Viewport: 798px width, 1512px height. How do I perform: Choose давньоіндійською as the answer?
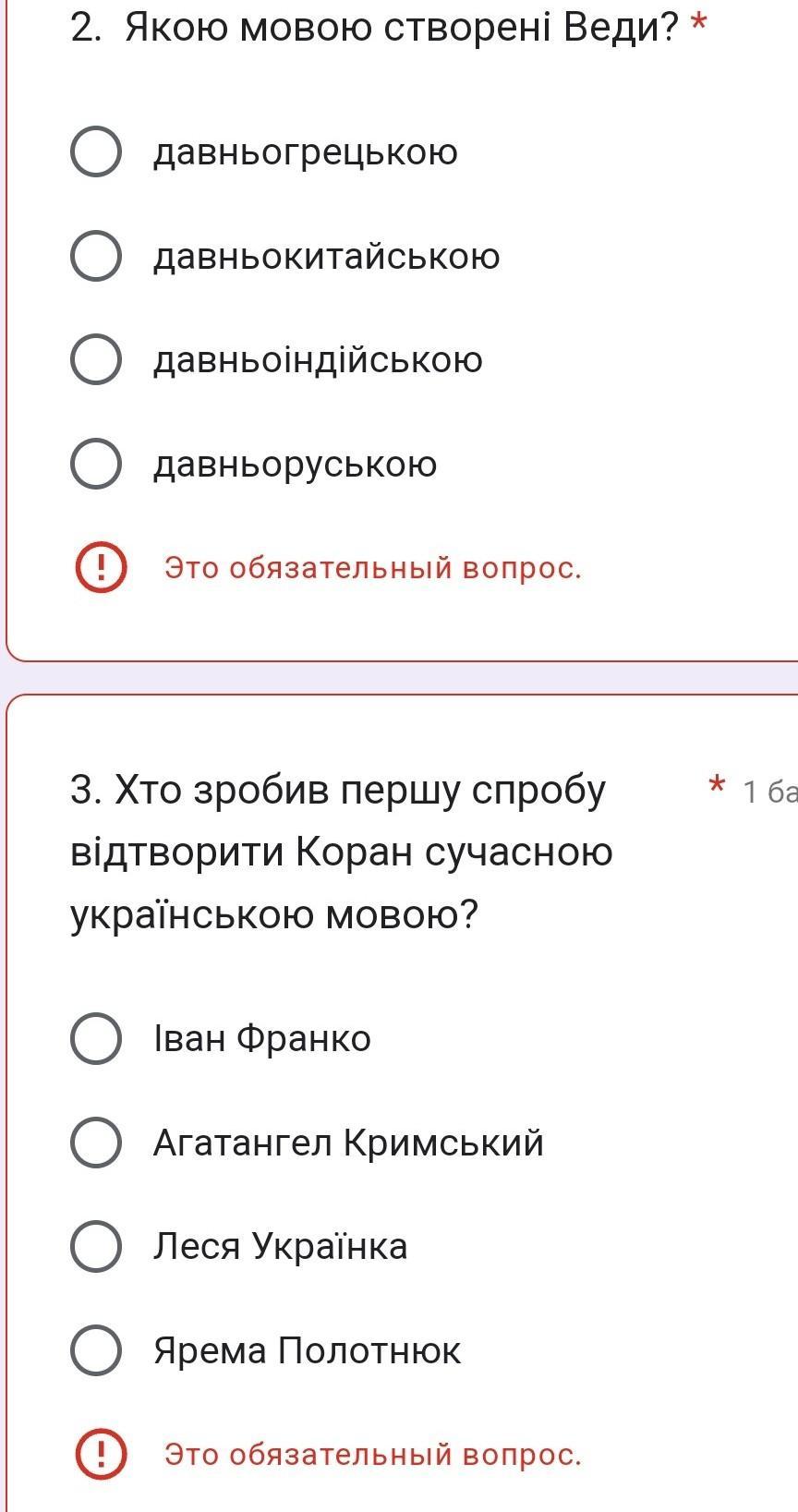96,359
